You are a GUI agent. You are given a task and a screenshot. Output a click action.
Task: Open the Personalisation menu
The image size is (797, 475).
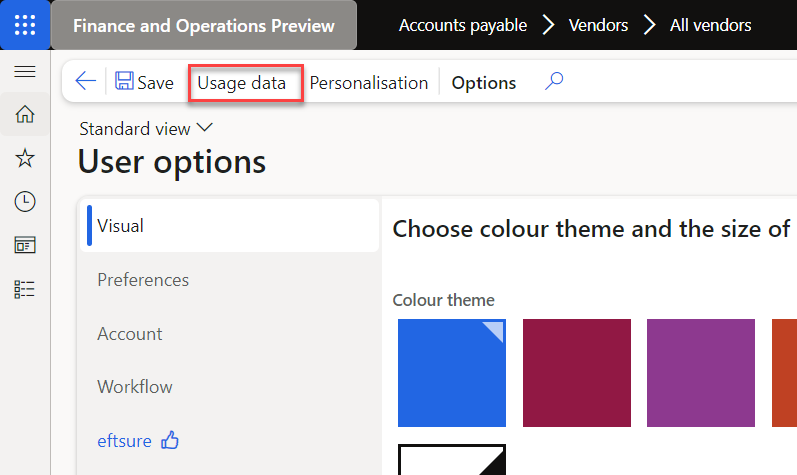point(369,83)
